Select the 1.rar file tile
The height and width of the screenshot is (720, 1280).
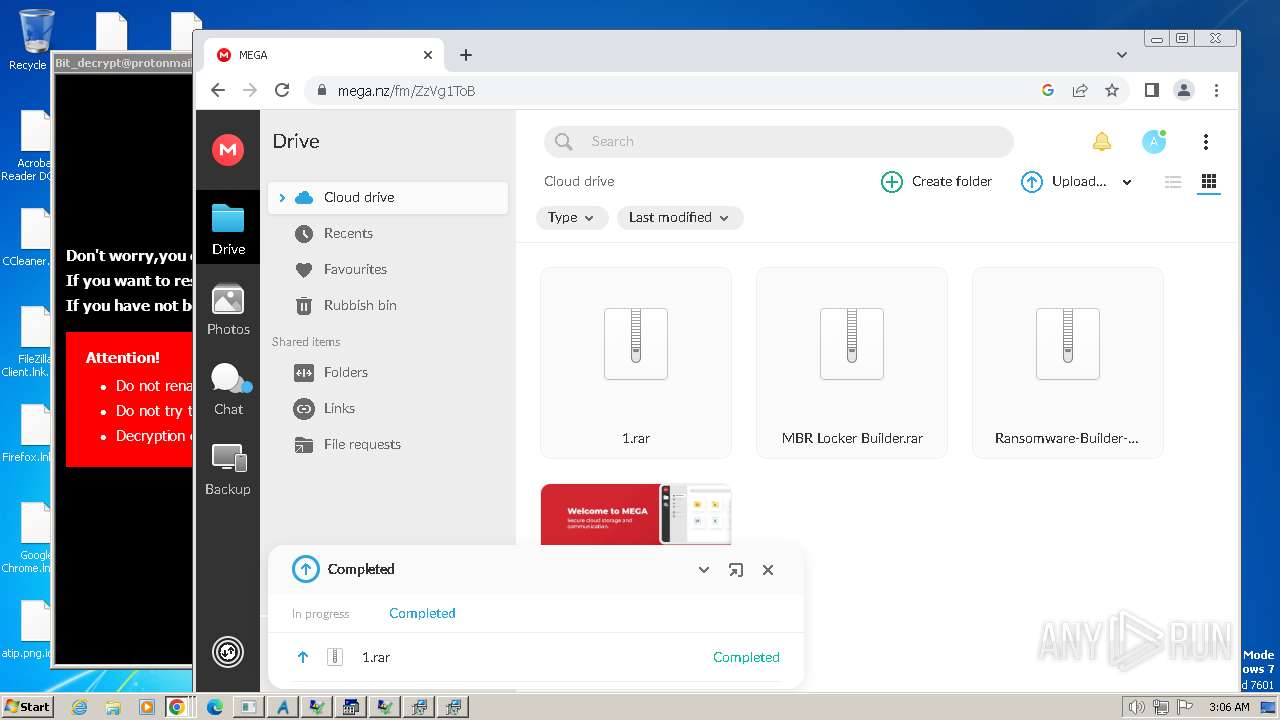click(x=636, y=363)
